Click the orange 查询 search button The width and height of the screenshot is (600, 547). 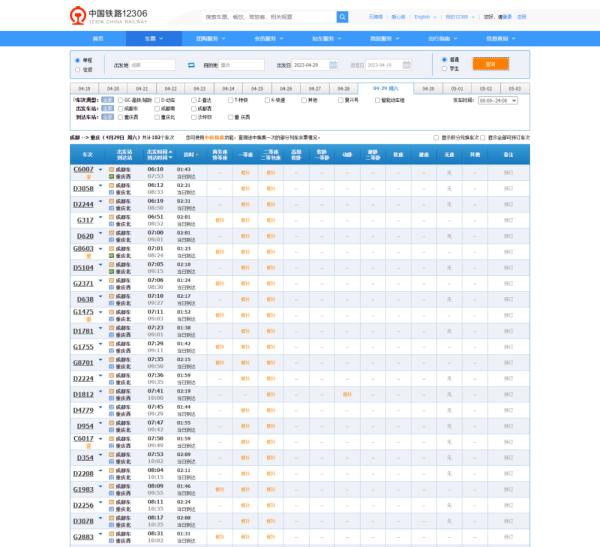490,64
